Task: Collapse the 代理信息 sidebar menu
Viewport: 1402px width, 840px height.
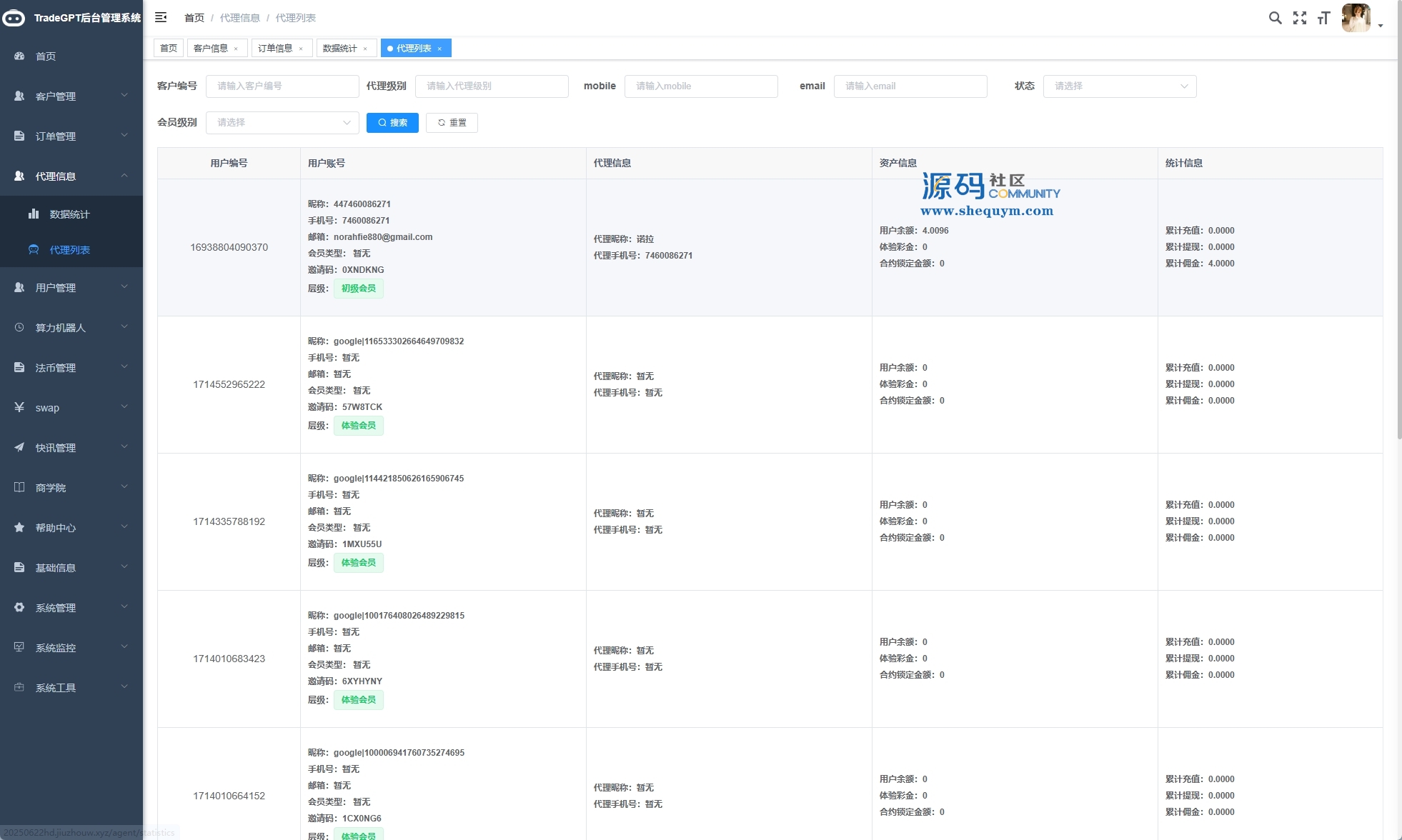Action: (x=71, y=176)
